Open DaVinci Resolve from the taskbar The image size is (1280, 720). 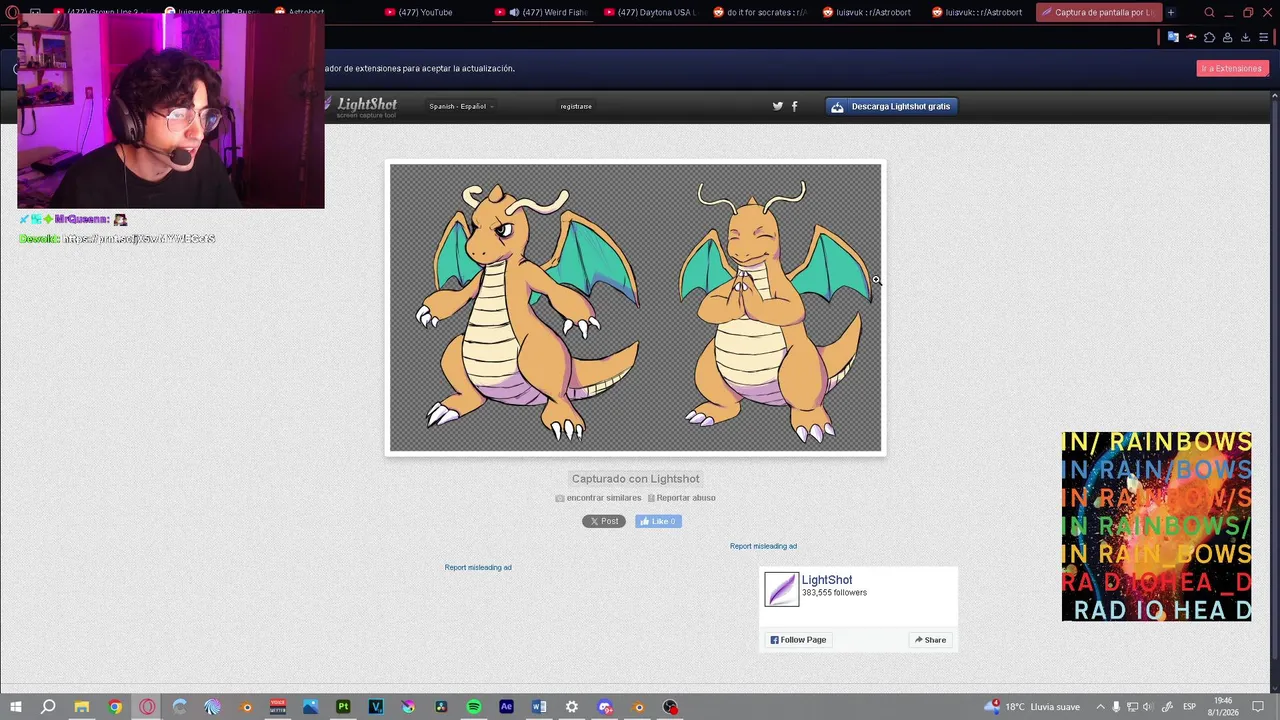click(441, 707)
